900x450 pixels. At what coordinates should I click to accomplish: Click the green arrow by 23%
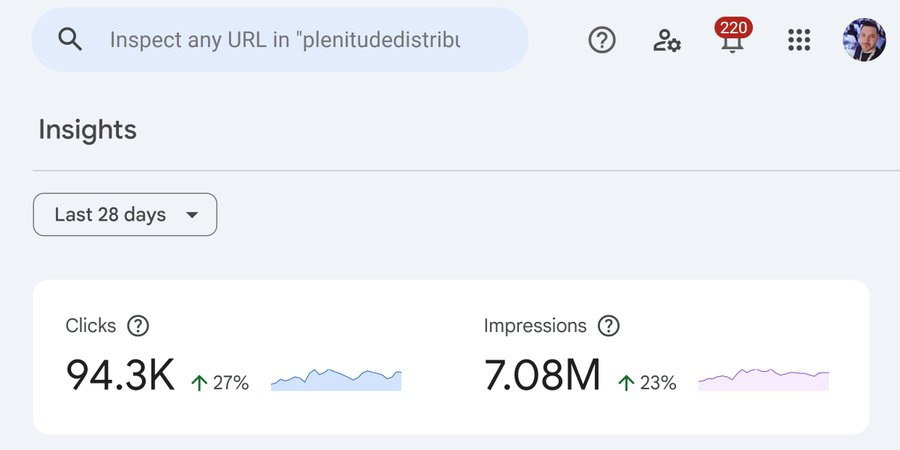point(626,382)
